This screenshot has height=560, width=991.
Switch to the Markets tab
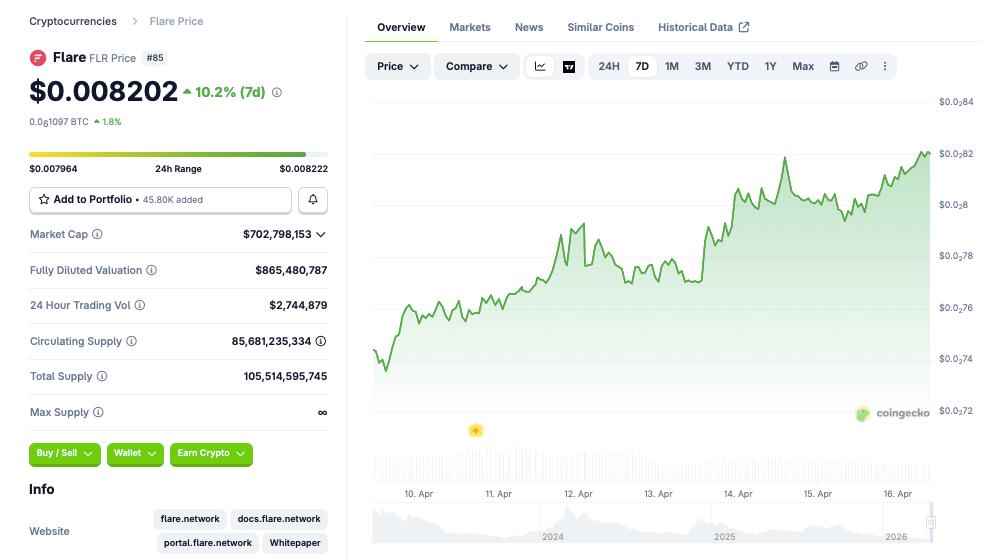coord(469,27)
